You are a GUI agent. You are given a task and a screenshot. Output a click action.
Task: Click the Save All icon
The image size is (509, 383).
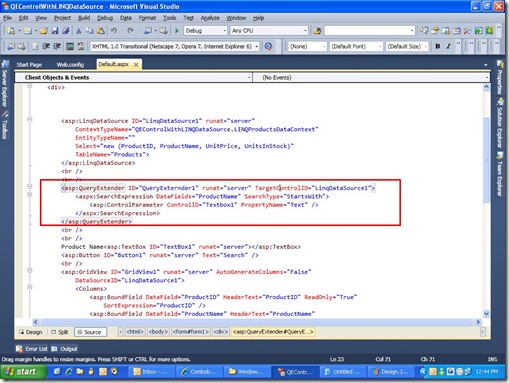click(66, 31)
